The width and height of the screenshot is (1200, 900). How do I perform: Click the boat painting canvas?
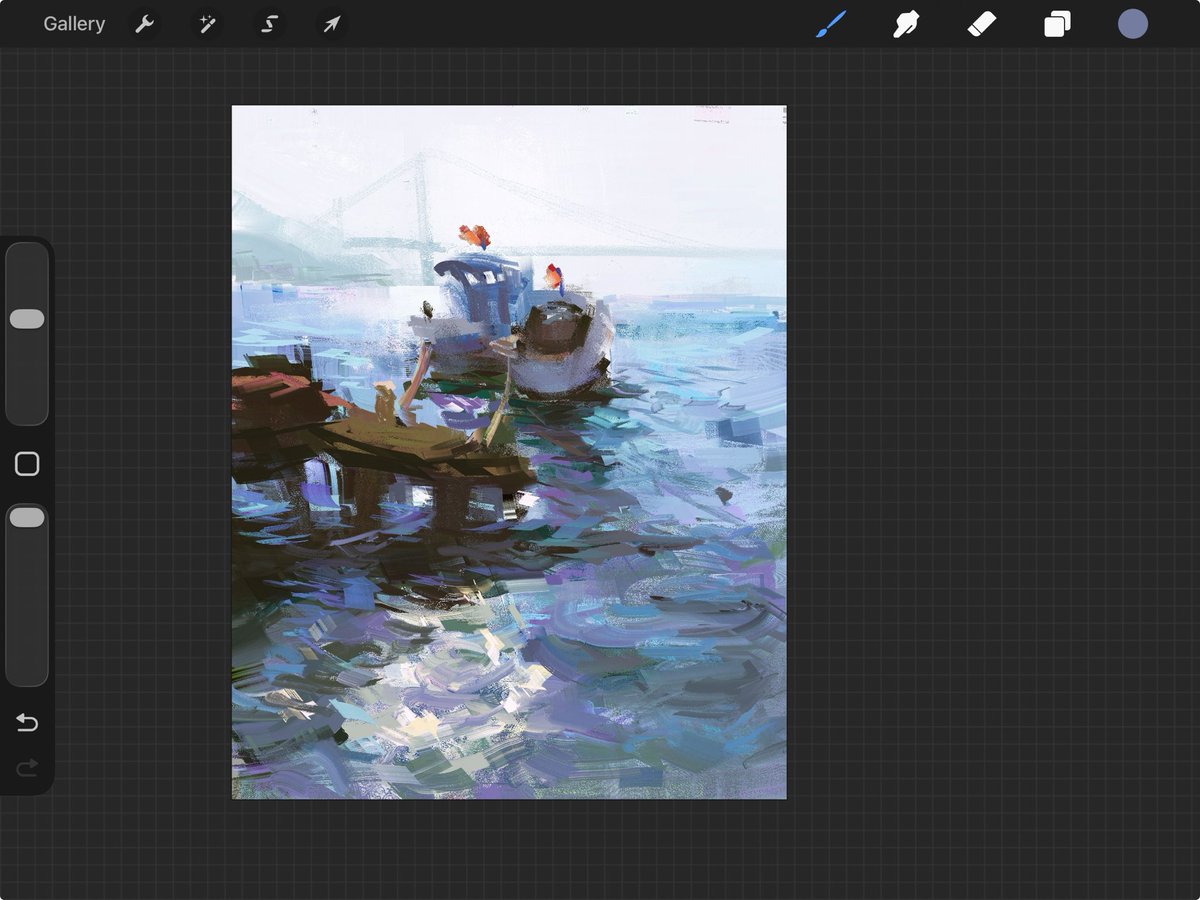click(509, 452)
